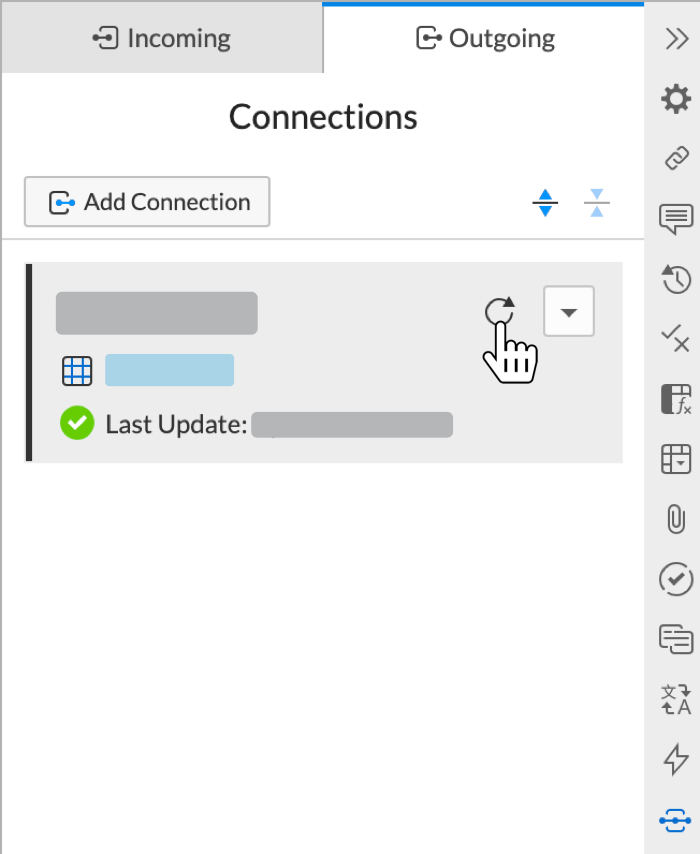Open the connection options dropdown

point(568,312)
